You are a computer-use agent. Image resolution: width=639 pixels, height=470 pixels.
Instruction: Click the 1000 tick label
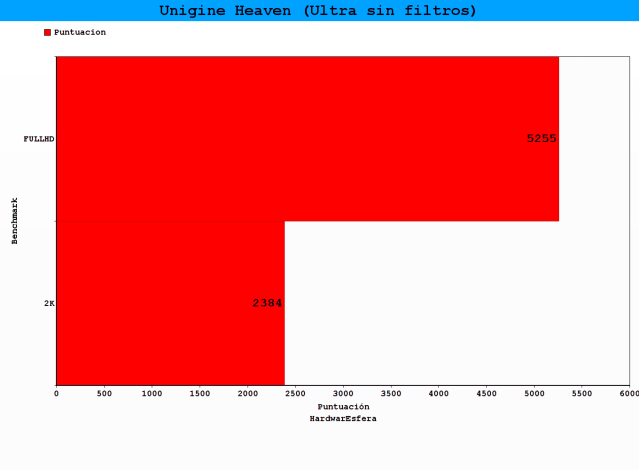coord(152,393)
